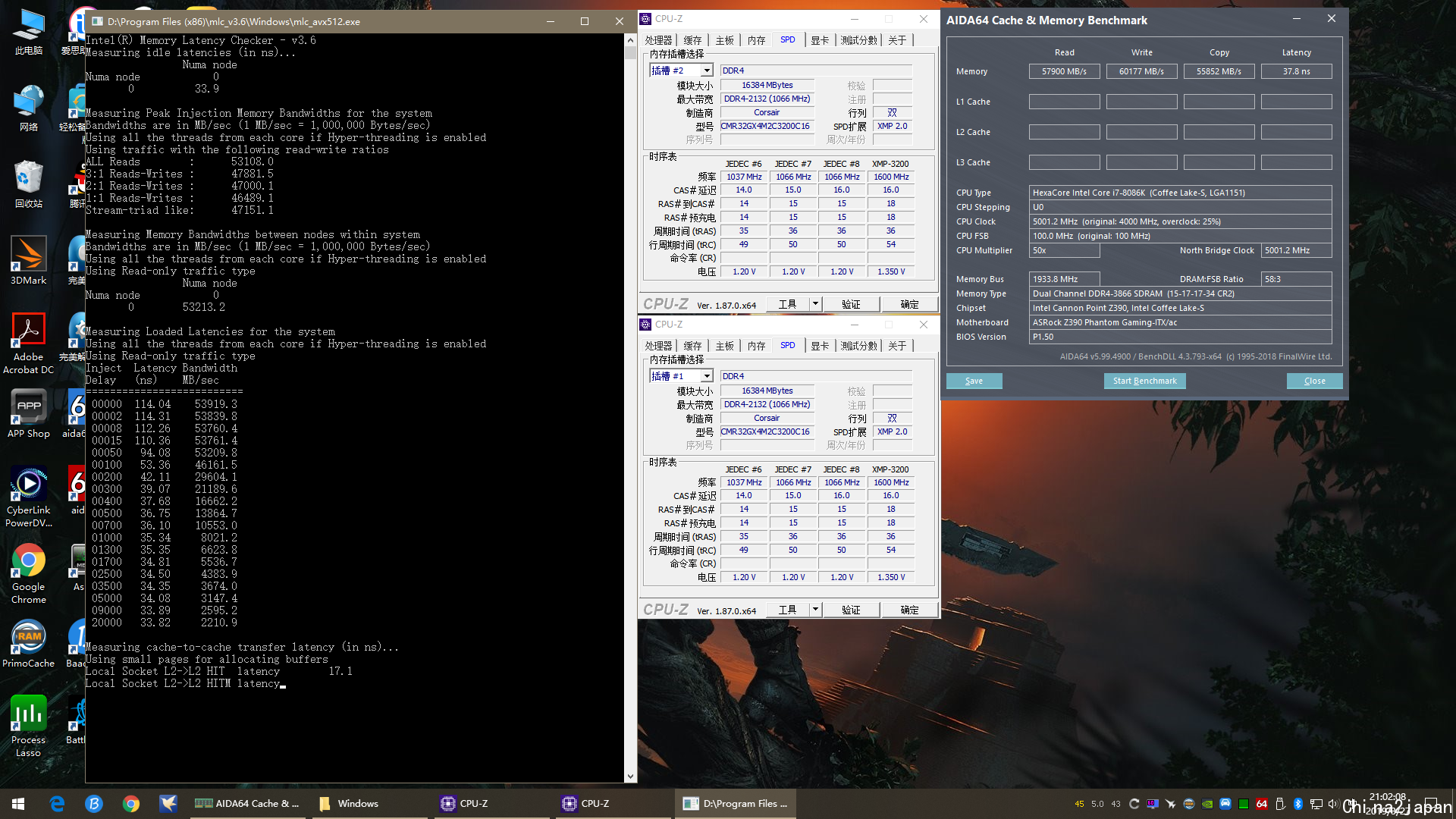The image size is (1456, 819).
Task: Click the Memory Write 60177 MB/s field
Action: 1141,71
